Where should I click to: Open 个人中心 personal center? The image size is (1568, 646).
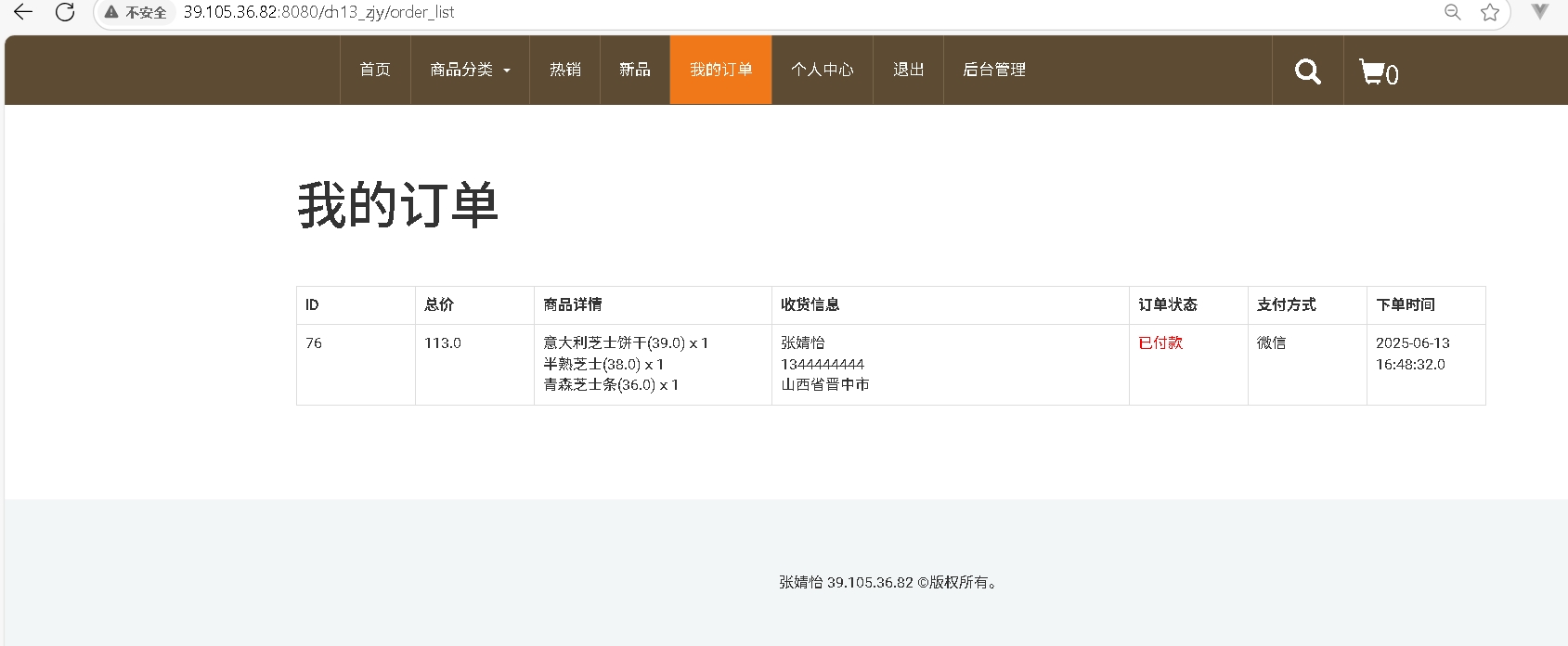(x=822, y=70)
